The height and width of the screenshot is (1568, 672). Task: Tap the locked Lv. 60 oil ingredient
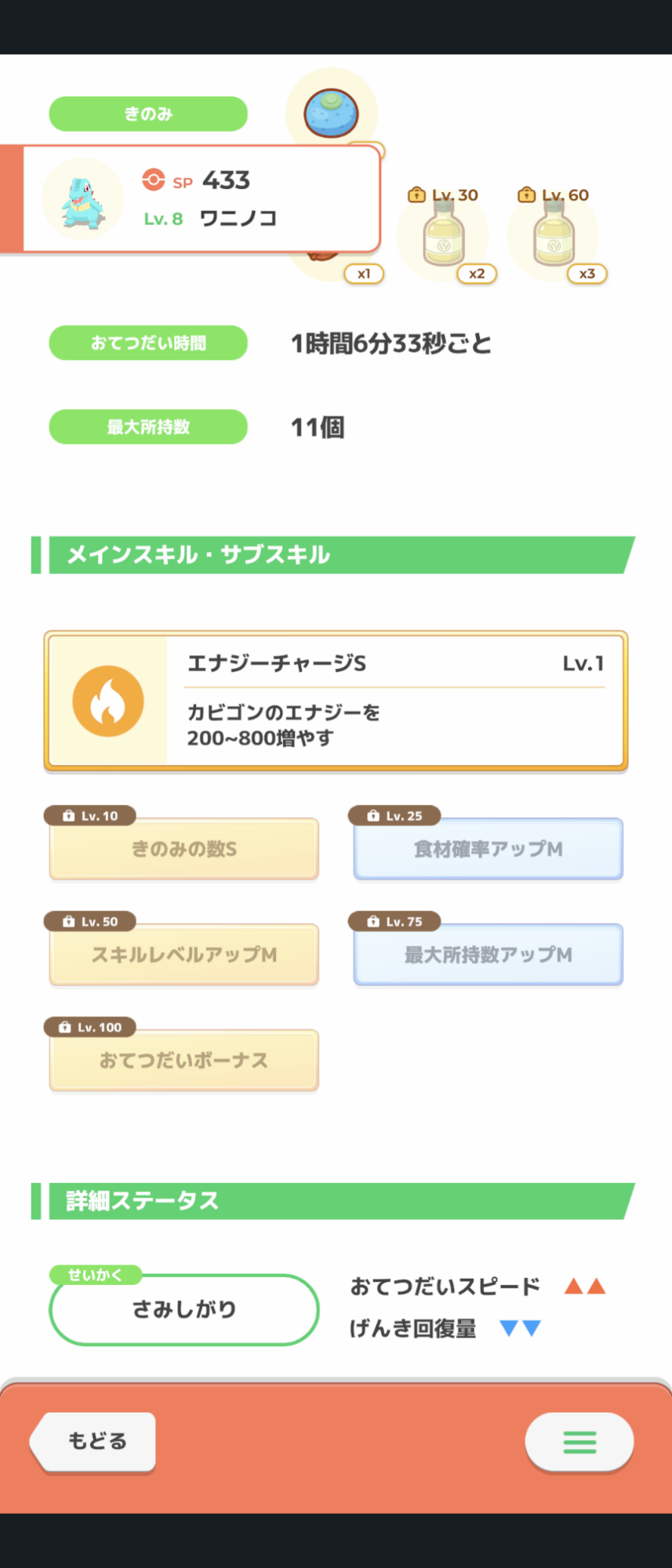[x=554, y=234]
